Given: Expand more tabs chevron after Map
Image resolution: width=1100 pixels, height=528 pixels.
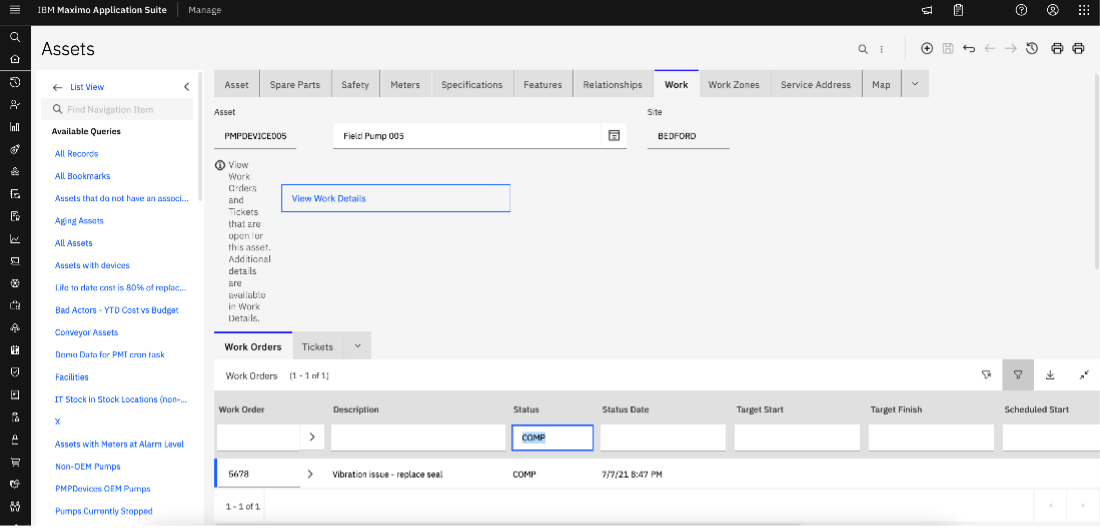Looking at the screenshot, I should click(x=915, y=84).
